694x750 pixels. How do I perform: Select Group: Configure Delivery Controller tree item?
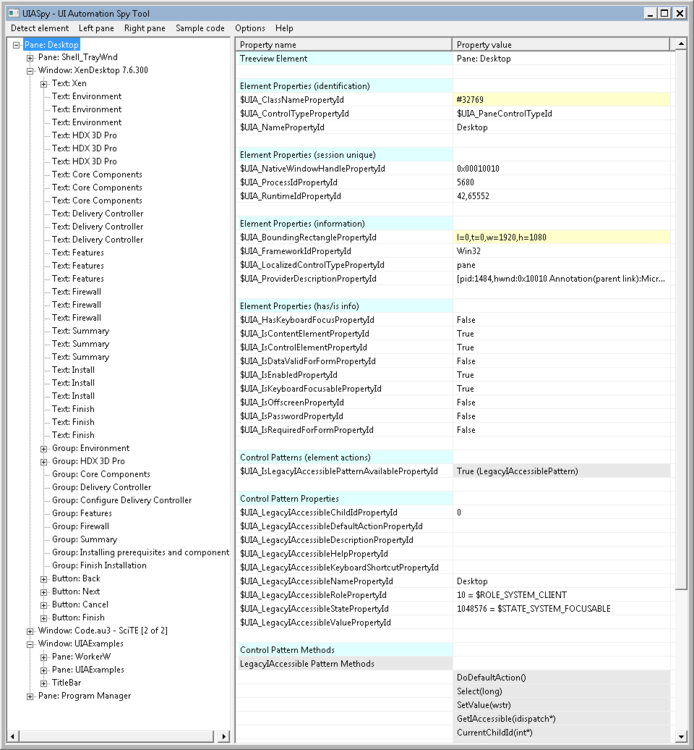coord(121,500)
